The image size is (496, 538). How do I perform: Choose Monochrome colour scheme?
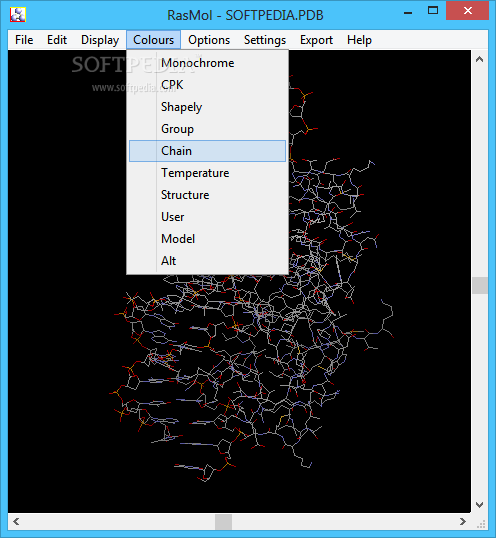(x=207, y=63)
